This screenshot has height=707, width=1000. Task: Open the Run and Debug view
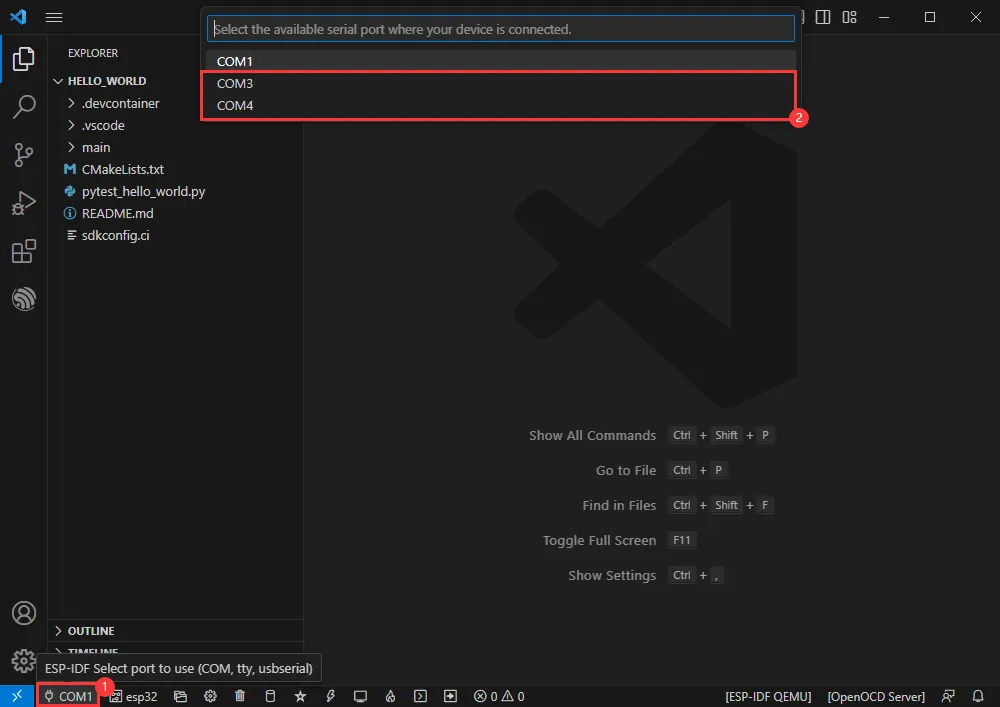click(x=24, y=203)
